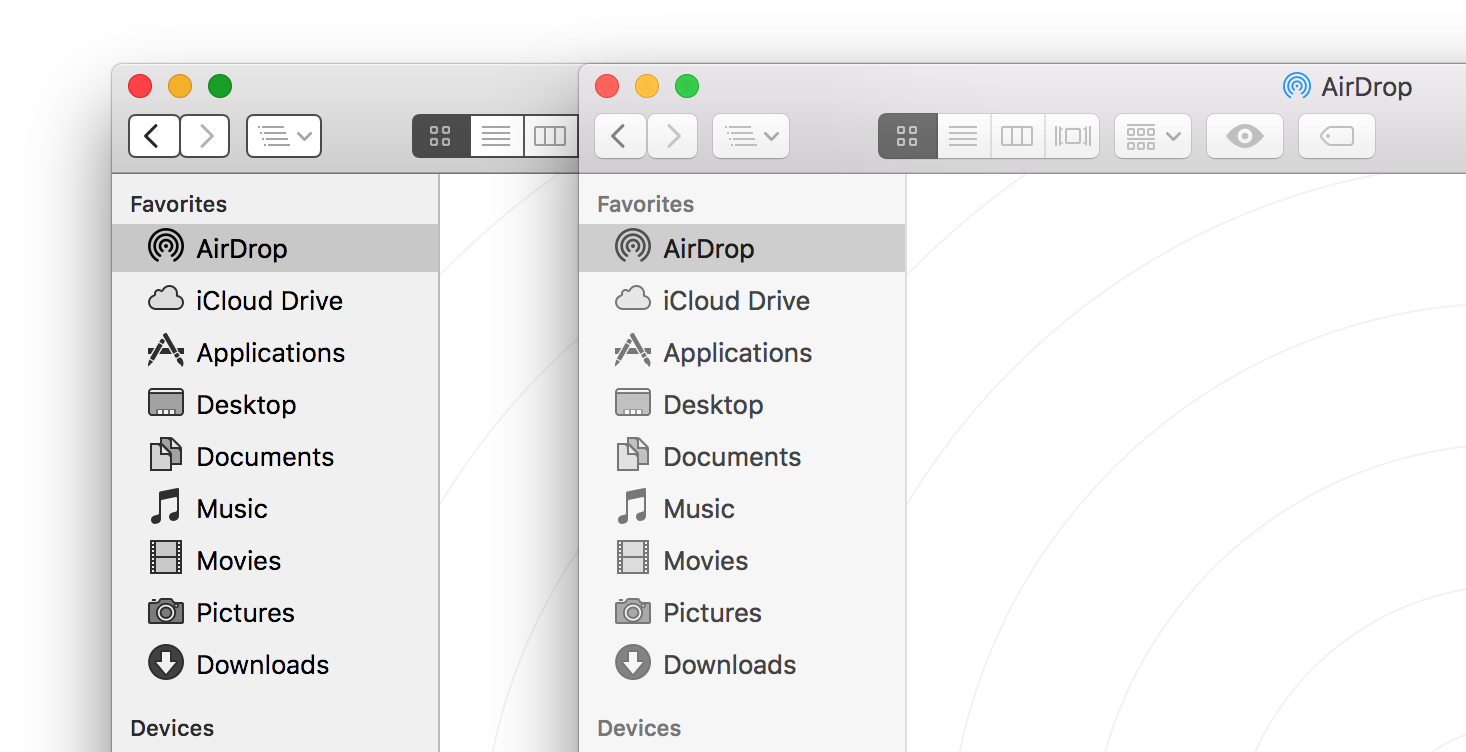The image size is (1466, 752).
Task: Open Documents in the back window sidebar
Action: [x=275, y=456]
